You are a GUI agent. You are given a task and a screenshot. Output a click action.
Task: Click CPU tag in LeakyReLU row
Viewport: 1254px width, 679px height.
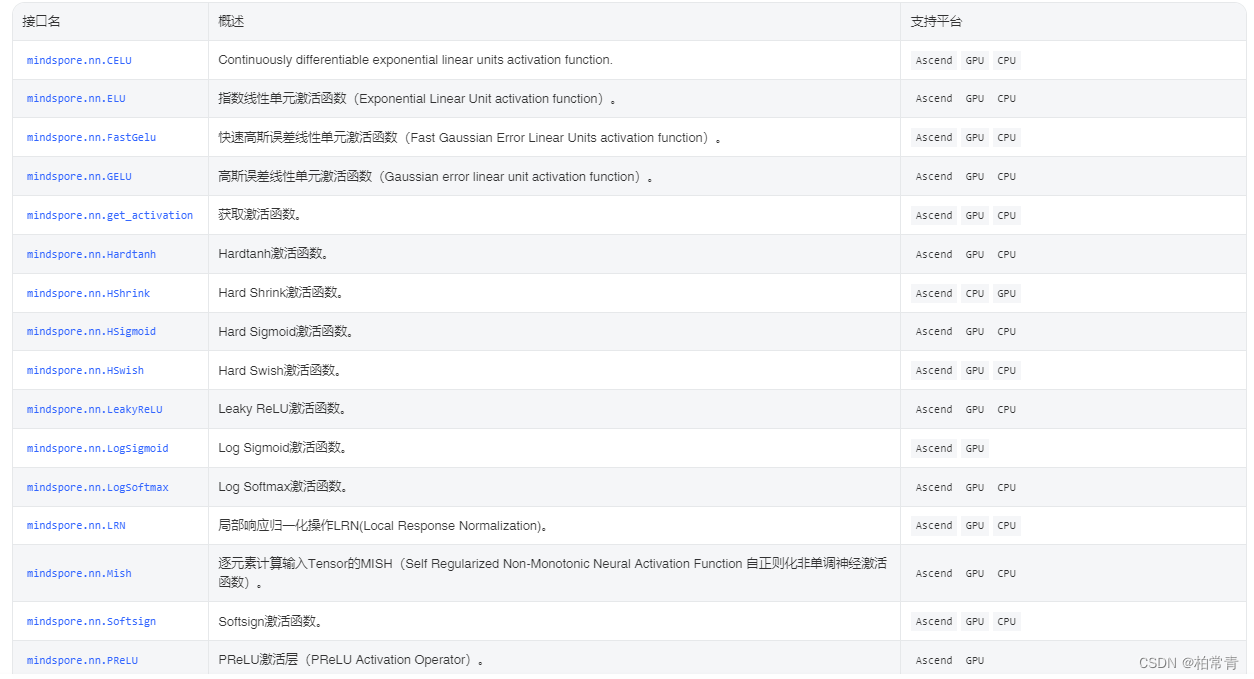click(1007, 410)
